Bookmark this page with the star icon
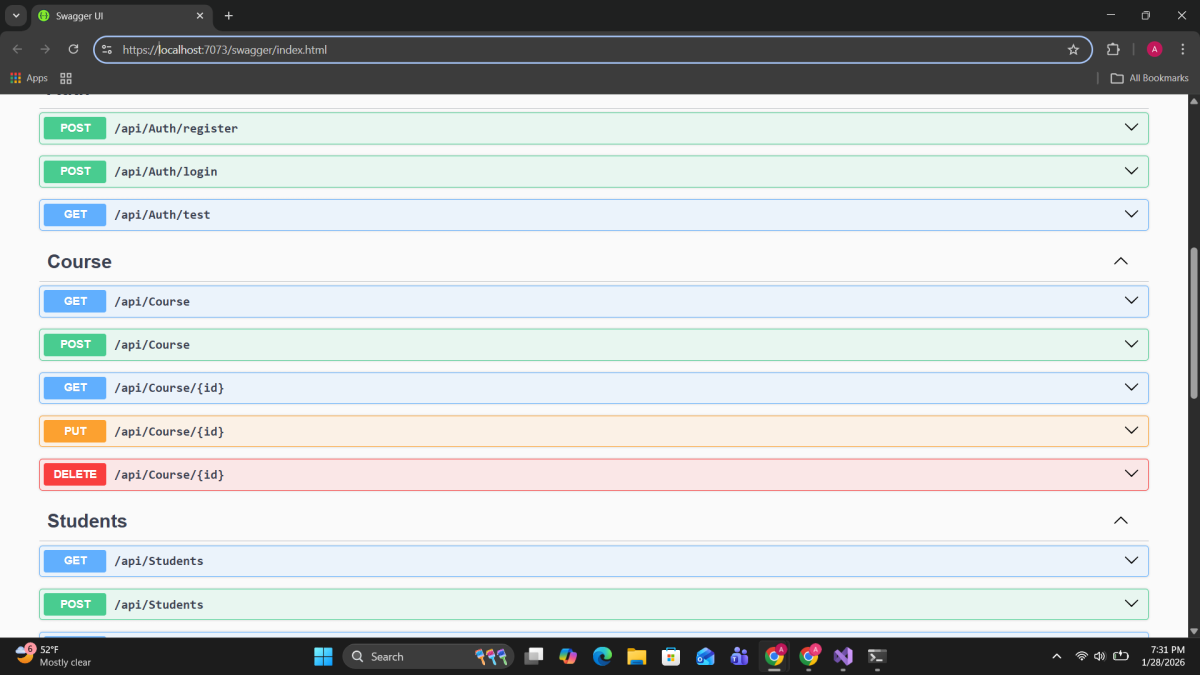This screenshot has width=1200, height=675. [1073, 49]
